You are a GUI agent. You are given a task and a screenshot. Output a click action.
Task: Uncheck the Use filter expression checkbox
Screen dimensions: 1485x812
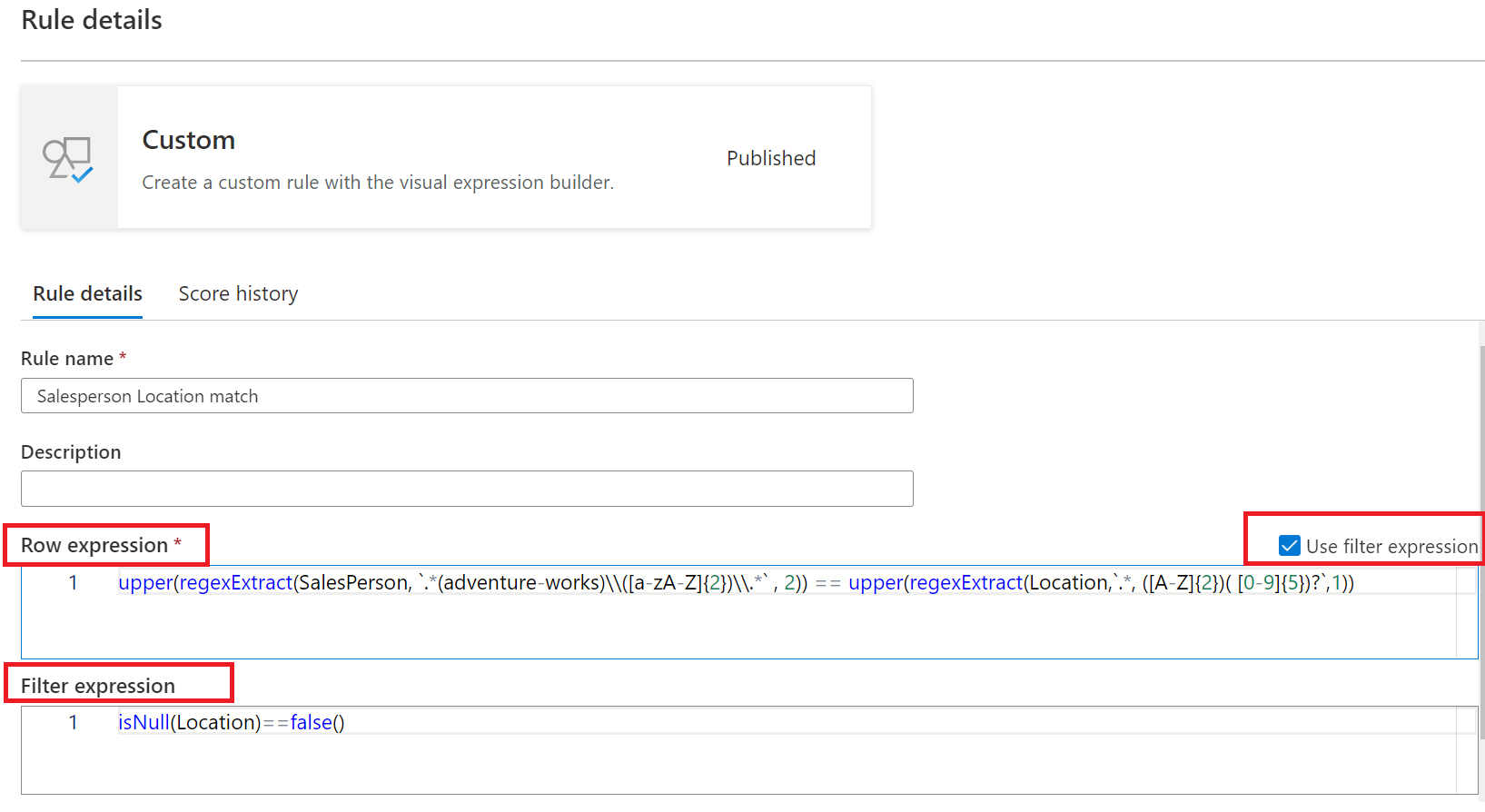tap(1289, 545)
